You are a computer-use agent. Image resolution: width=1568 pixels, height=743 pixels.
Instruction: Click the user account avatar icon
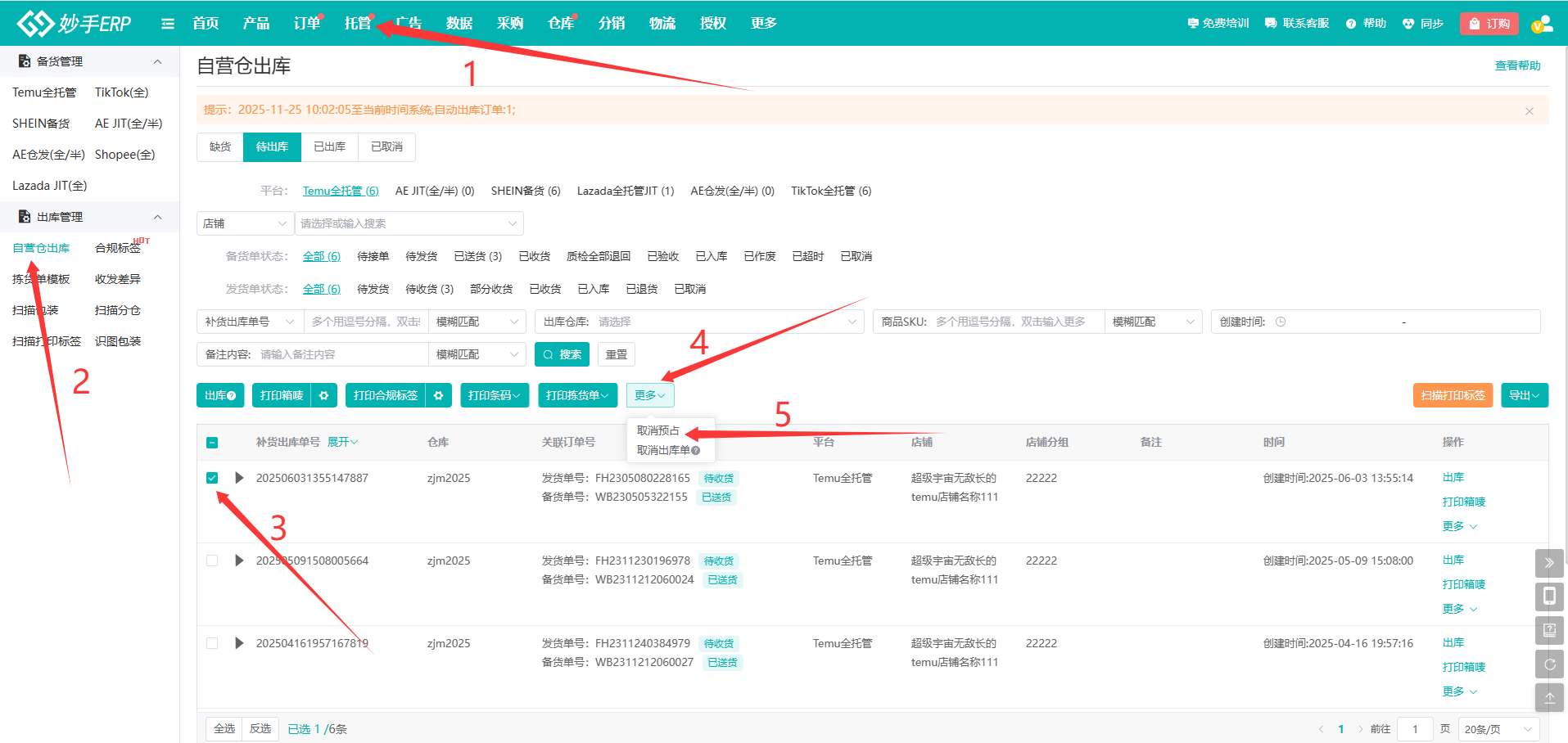(x=1542, y=24)
